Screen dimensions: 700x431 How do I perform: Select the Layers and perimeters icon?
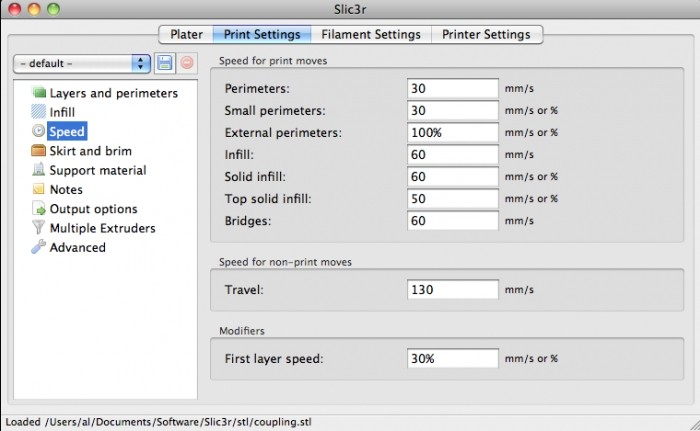39,93
